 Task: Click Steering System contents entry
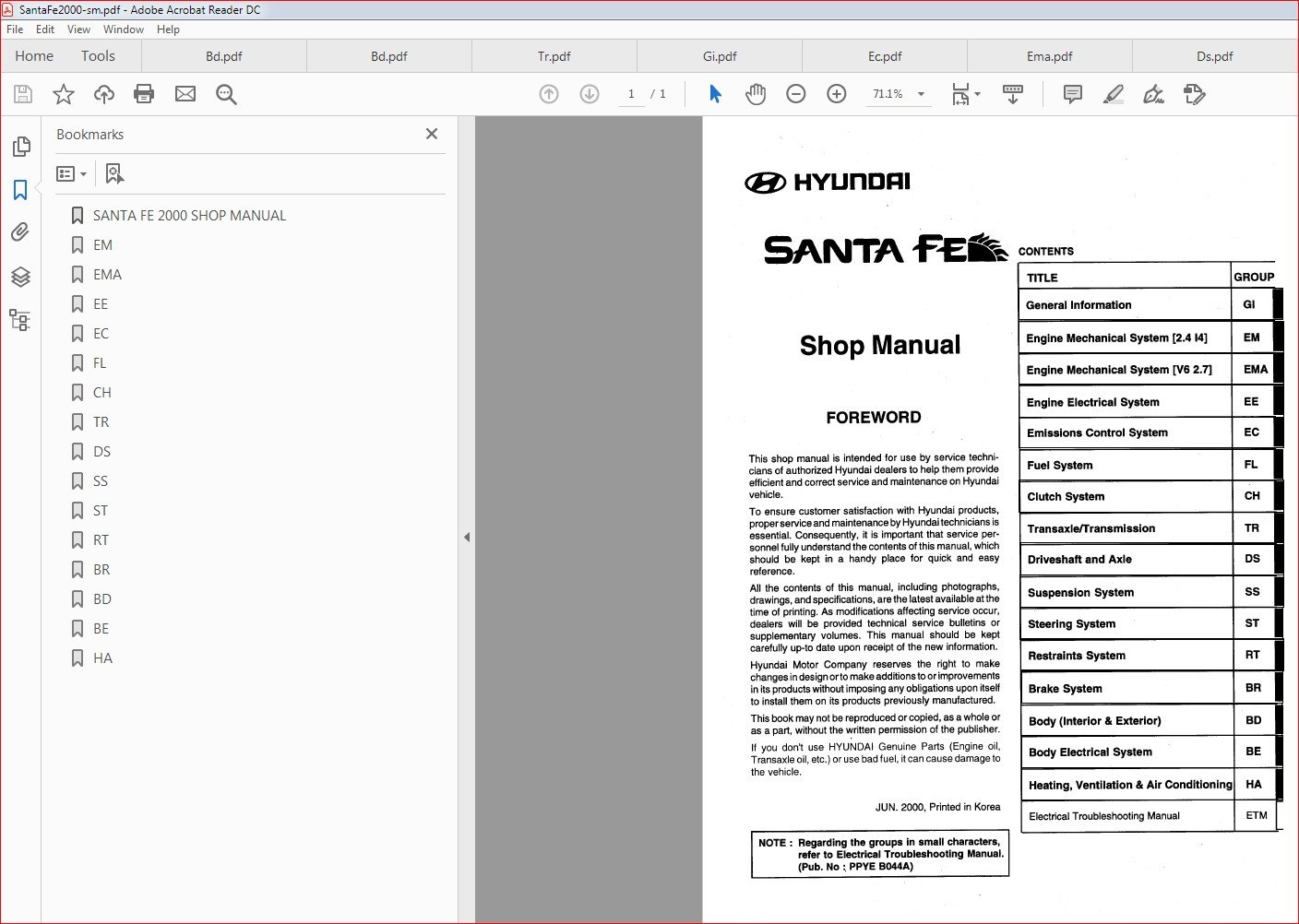(1071, 624)
